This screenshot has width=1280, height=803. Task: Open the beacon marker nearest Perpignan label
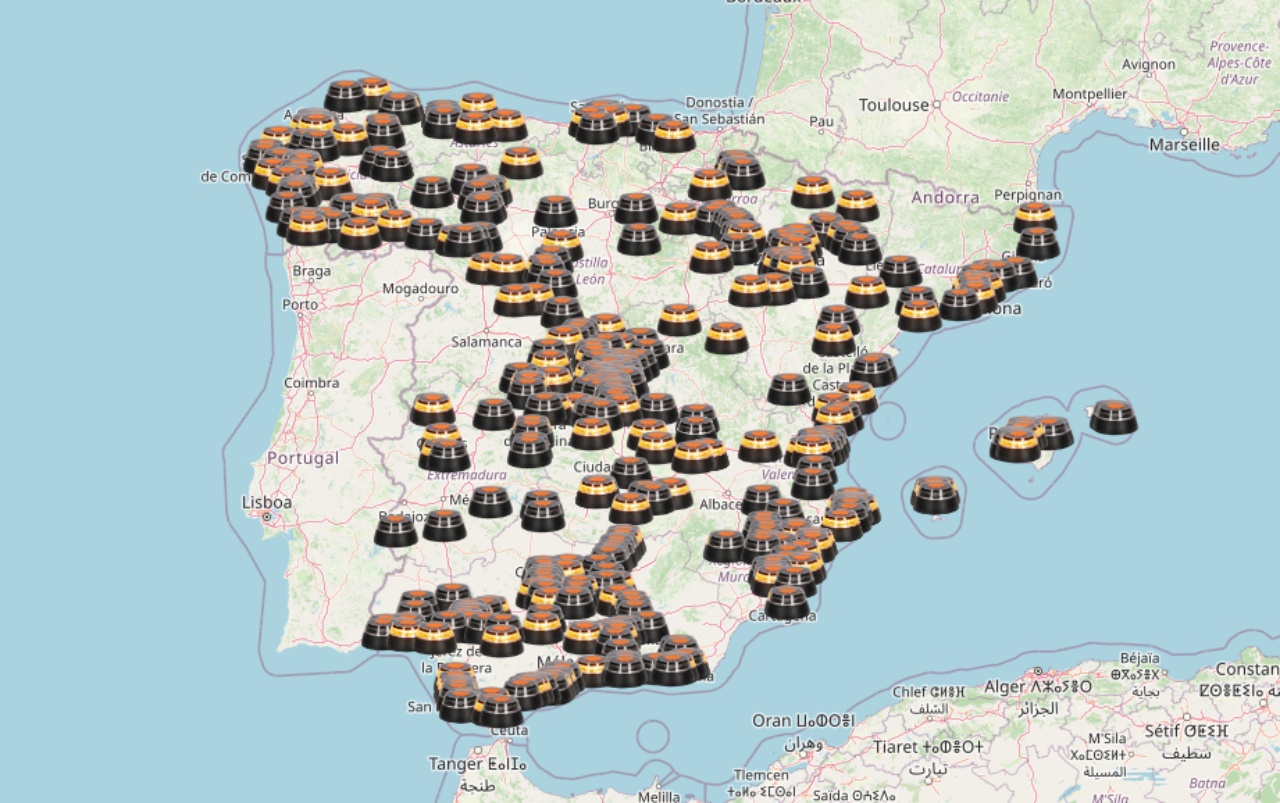tap(1034, 216)
